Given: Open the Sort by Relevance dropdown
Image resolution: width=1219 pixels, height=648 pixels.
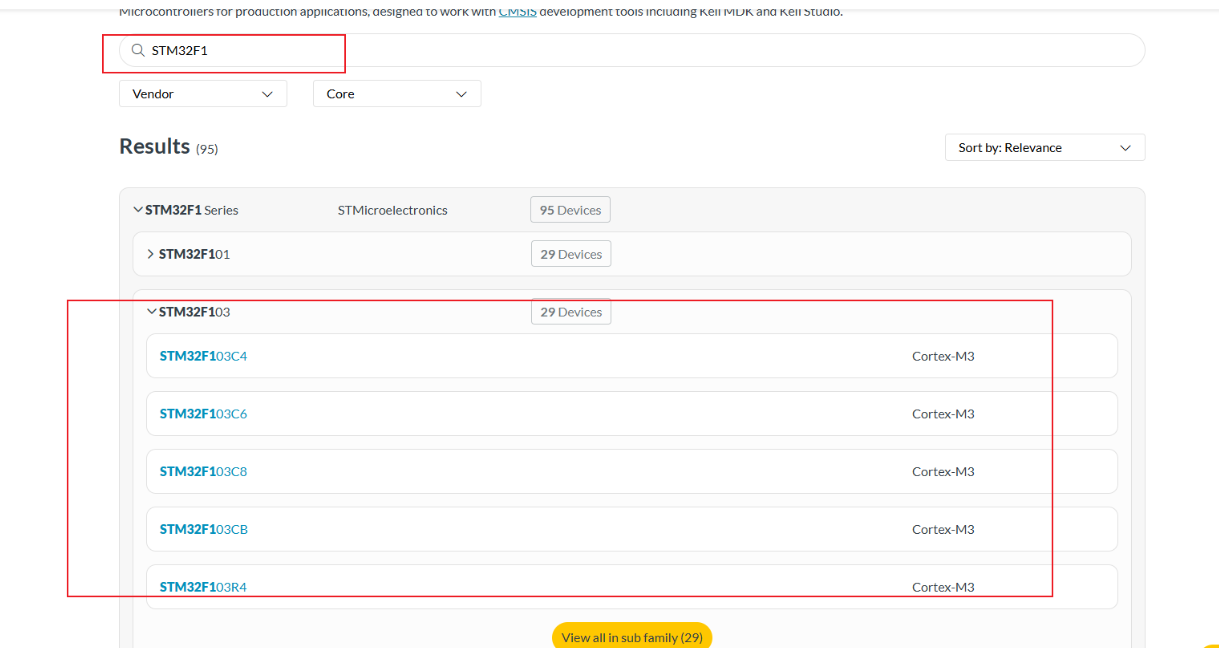Looking at the screenshot, I should (x=1045, y=147).
